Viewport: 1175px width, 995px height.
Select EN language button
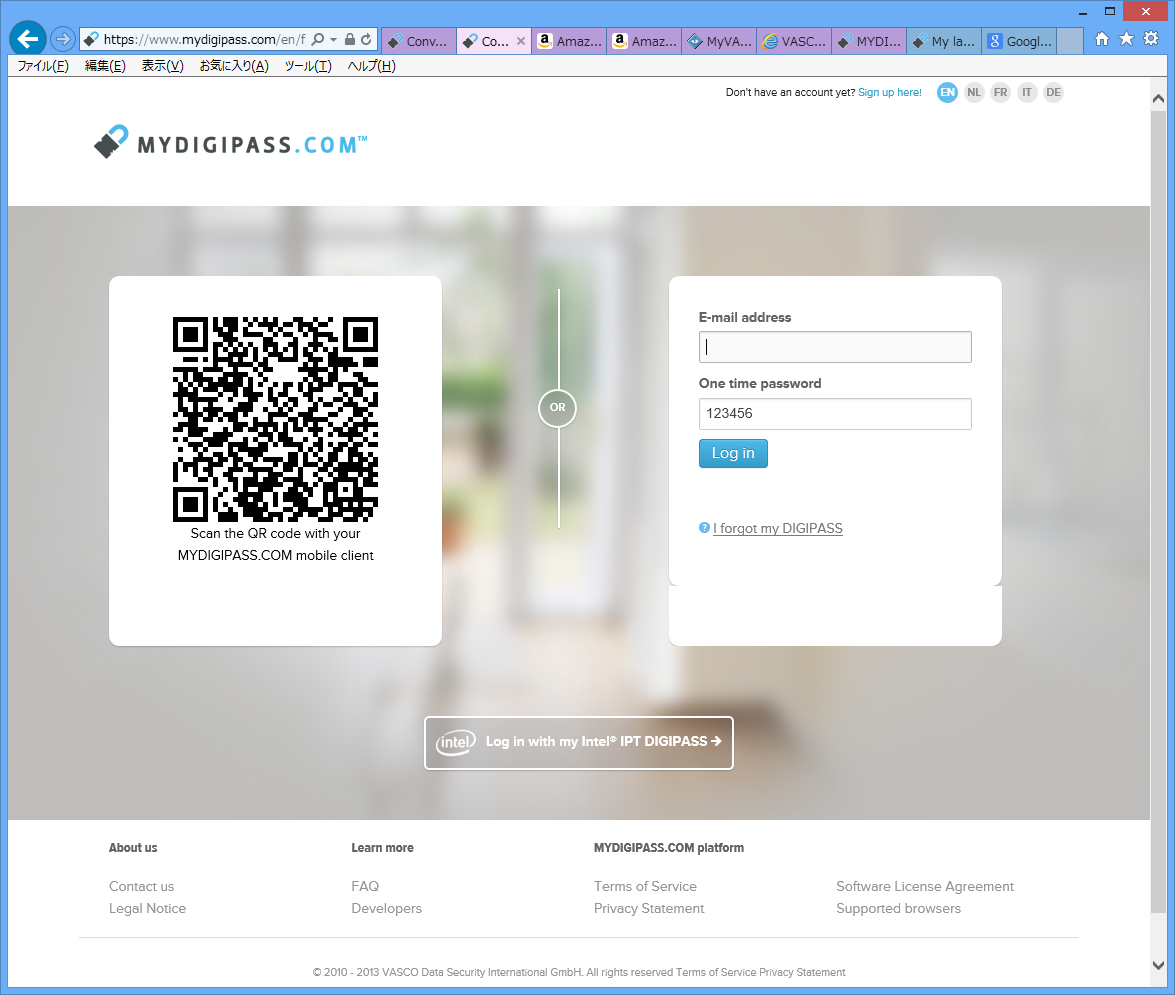[x=947, y=92]
